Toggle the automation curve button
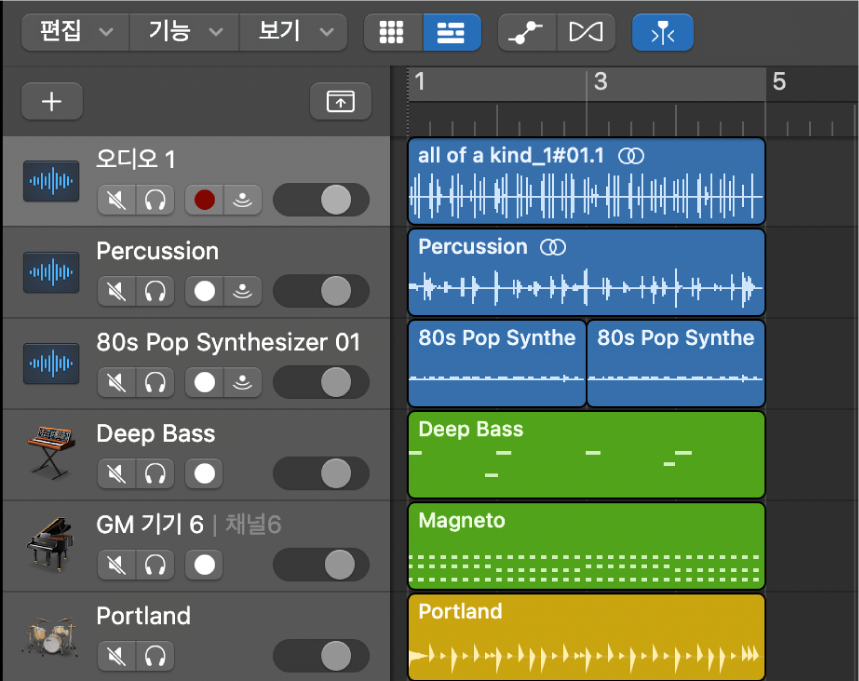This screenshot has width=859, height=681. [x=526, y=32]
